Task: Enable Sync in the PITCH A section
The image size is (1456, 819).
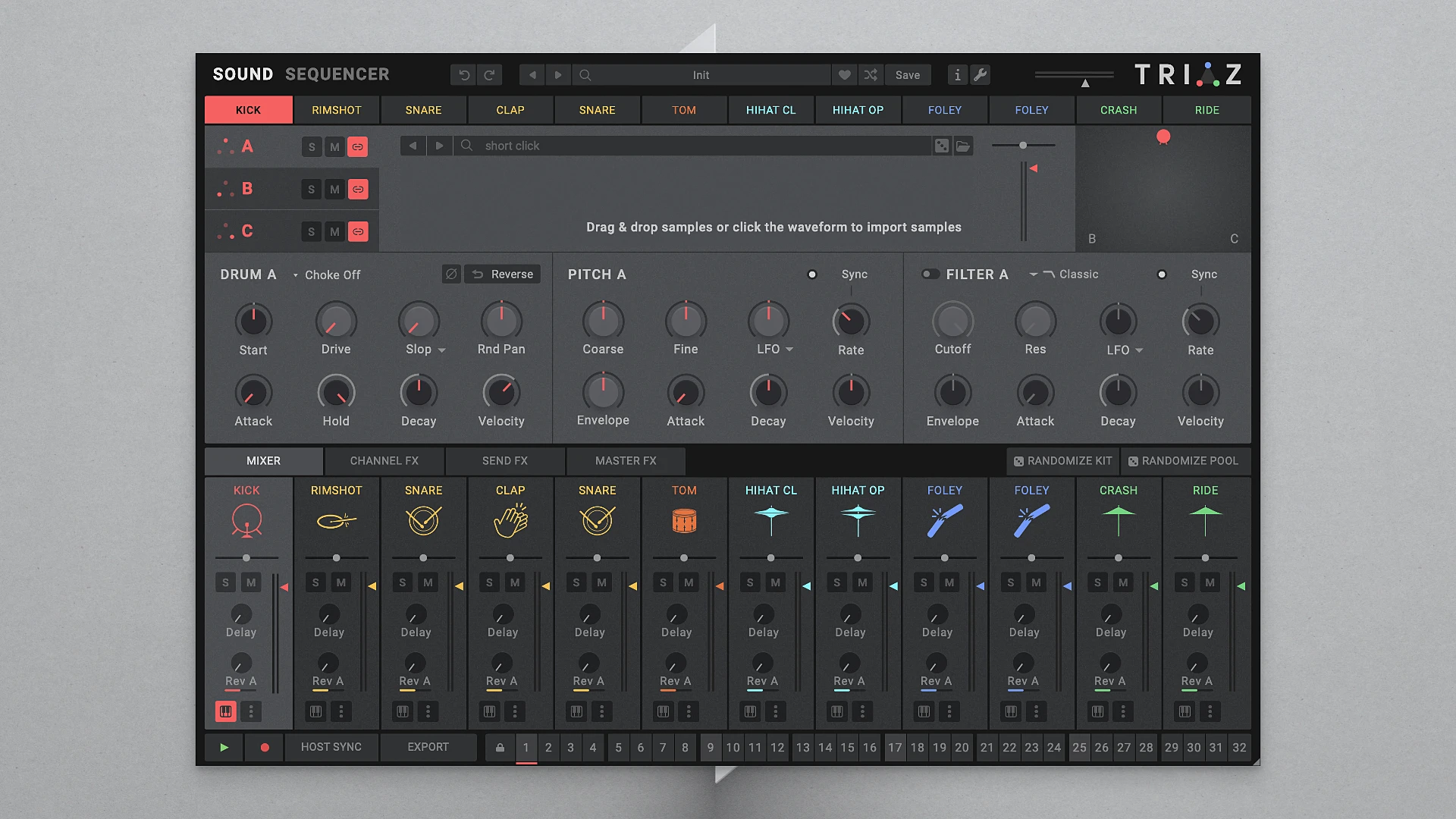Action: tap(812, 274)
